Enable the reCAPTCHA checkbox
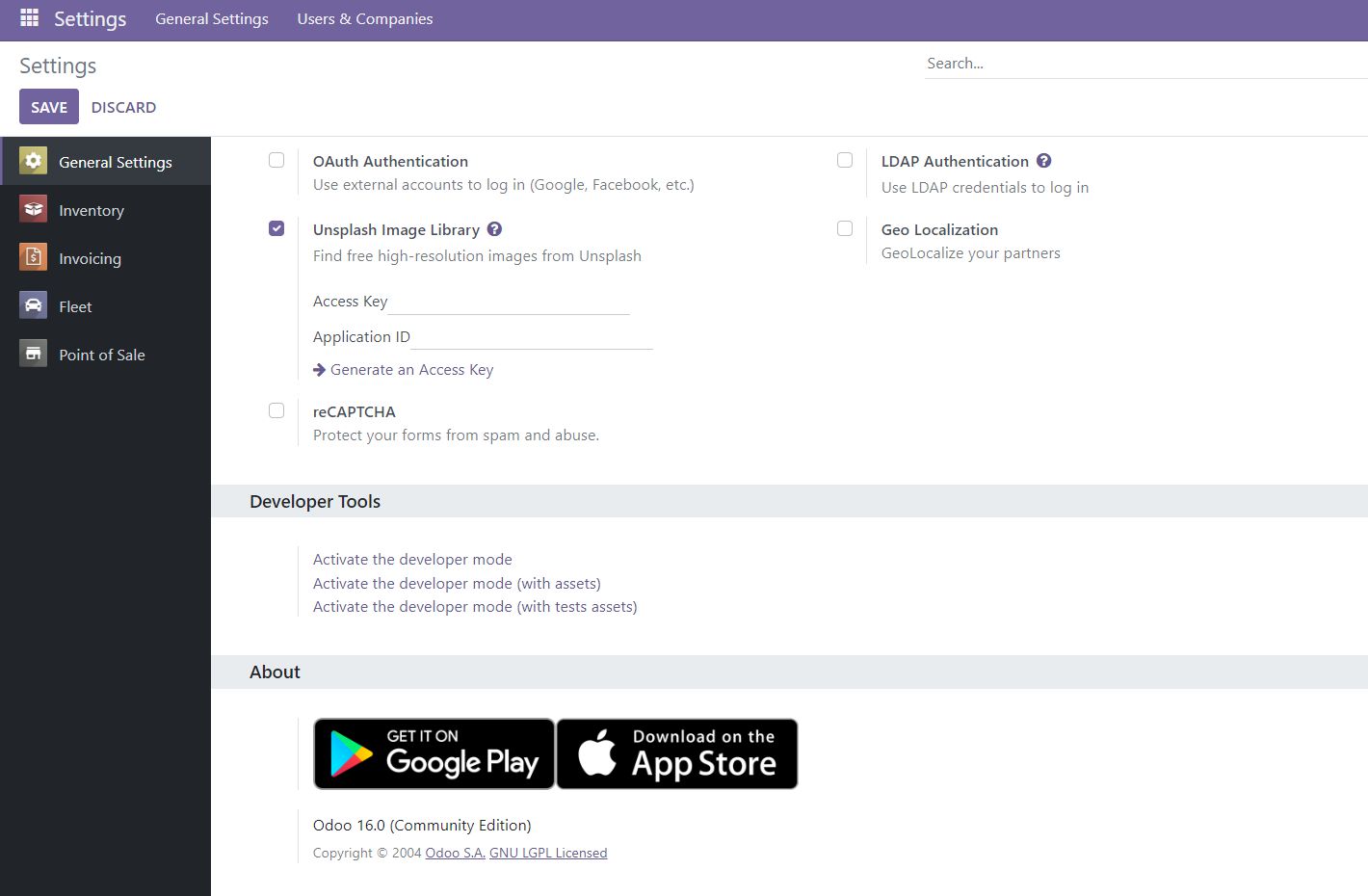The width and height of the screenshot is (1368, 896). click(x=276, y=410)
